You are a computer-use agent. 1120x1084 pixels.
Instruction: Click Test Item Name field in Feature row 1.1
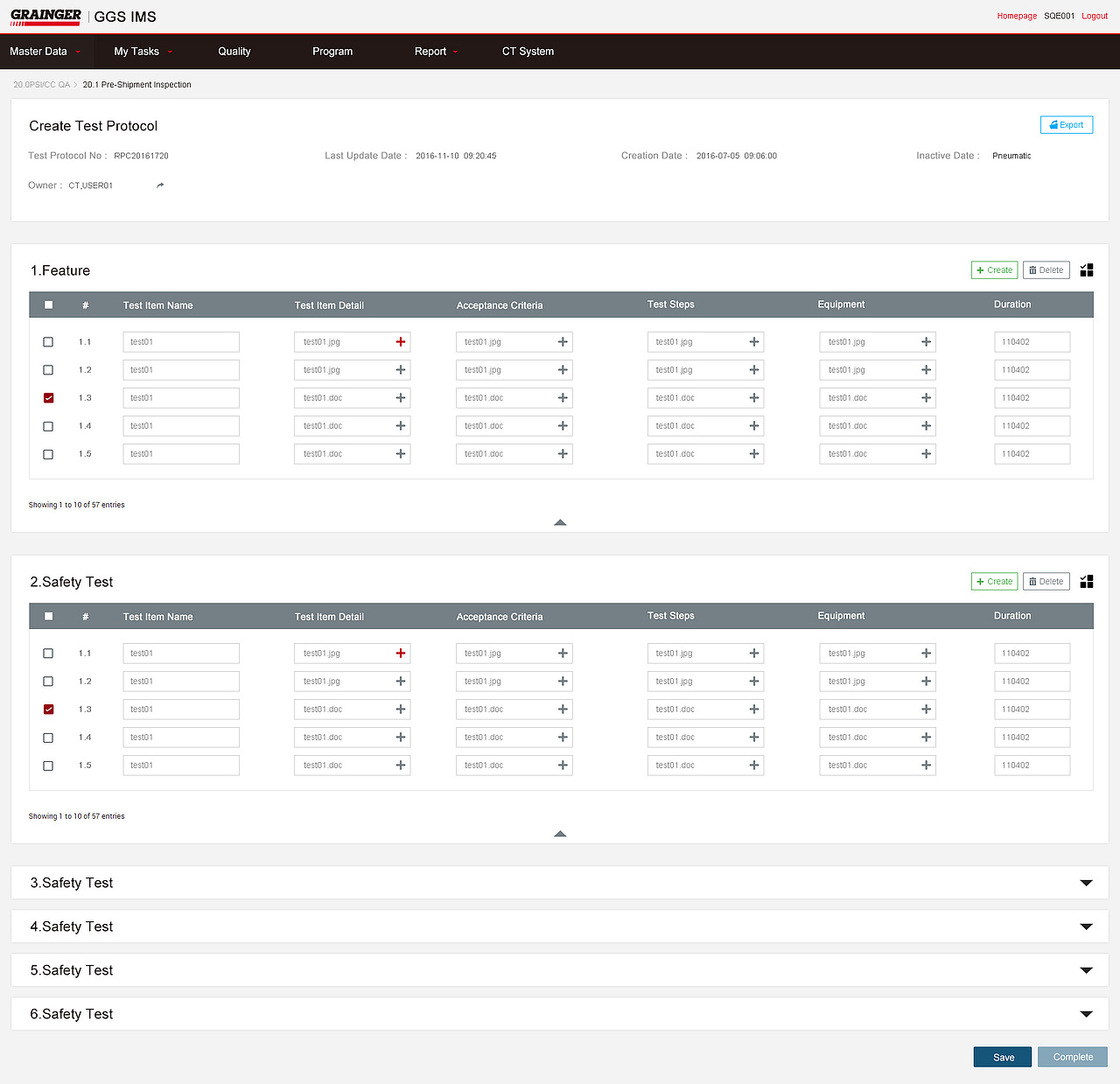point(181,342)
